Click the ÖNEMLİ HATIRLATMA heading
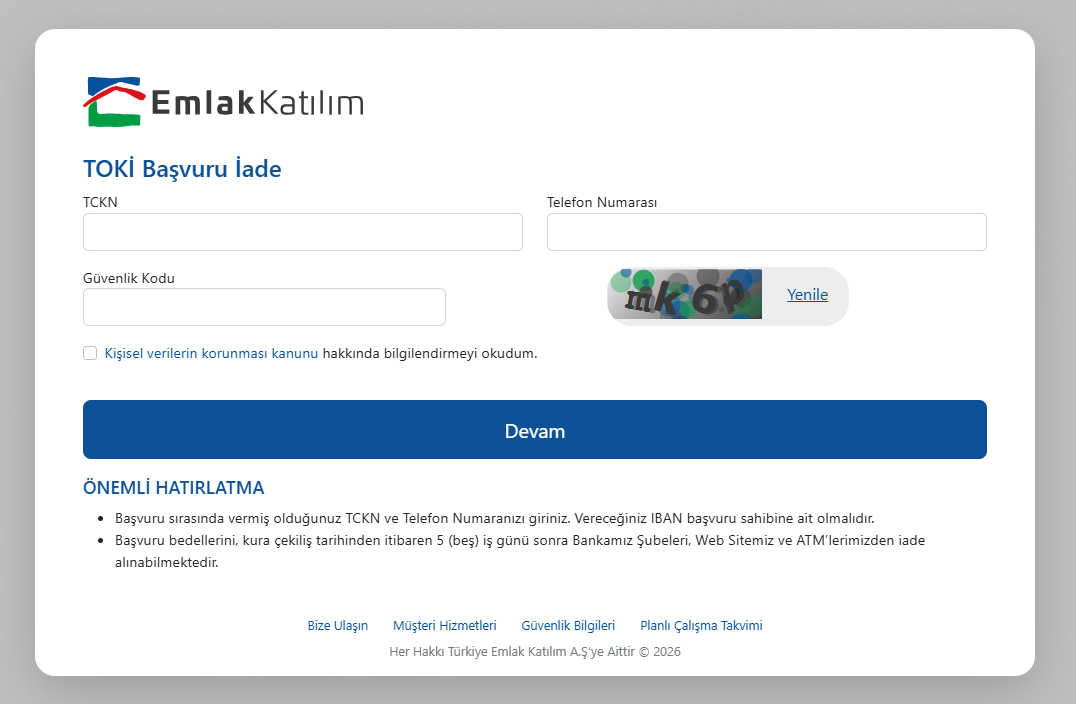This screenshot has width=1076, height=704. (x=173, y=488)
